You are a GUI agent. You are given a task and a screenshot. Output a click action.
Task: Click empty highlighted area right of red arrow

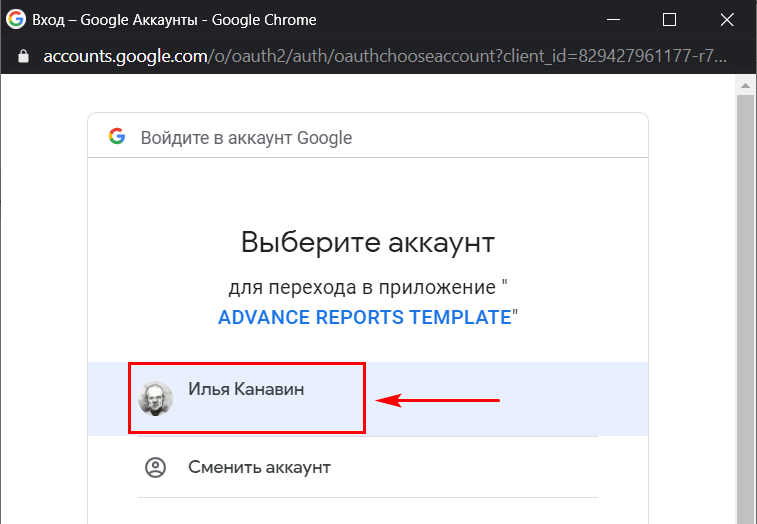(x=575, y=399)
